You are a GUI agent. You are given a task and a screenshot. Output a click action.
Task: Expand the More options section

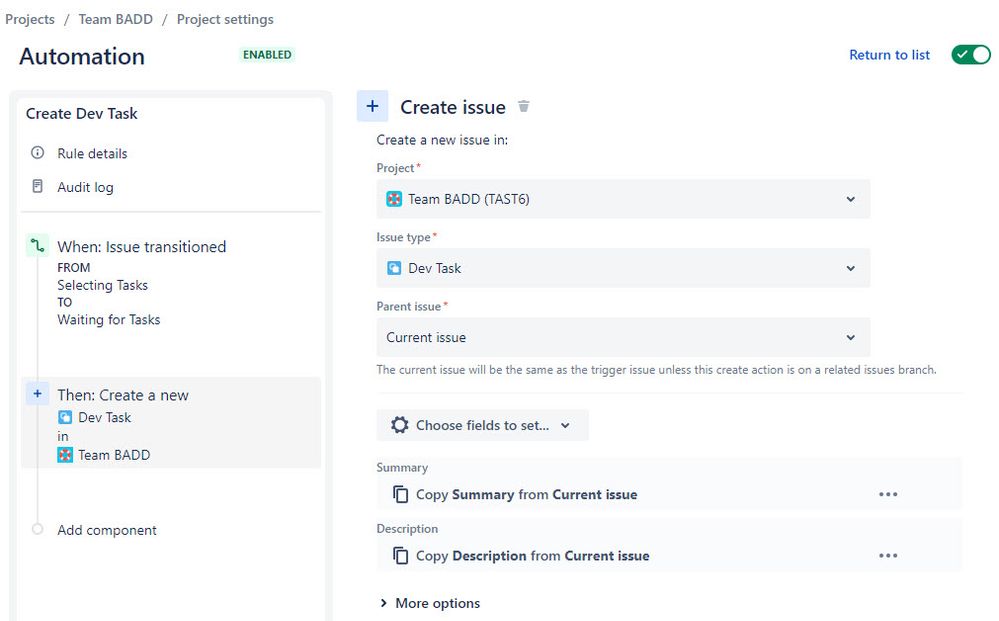tap(430, 603)
